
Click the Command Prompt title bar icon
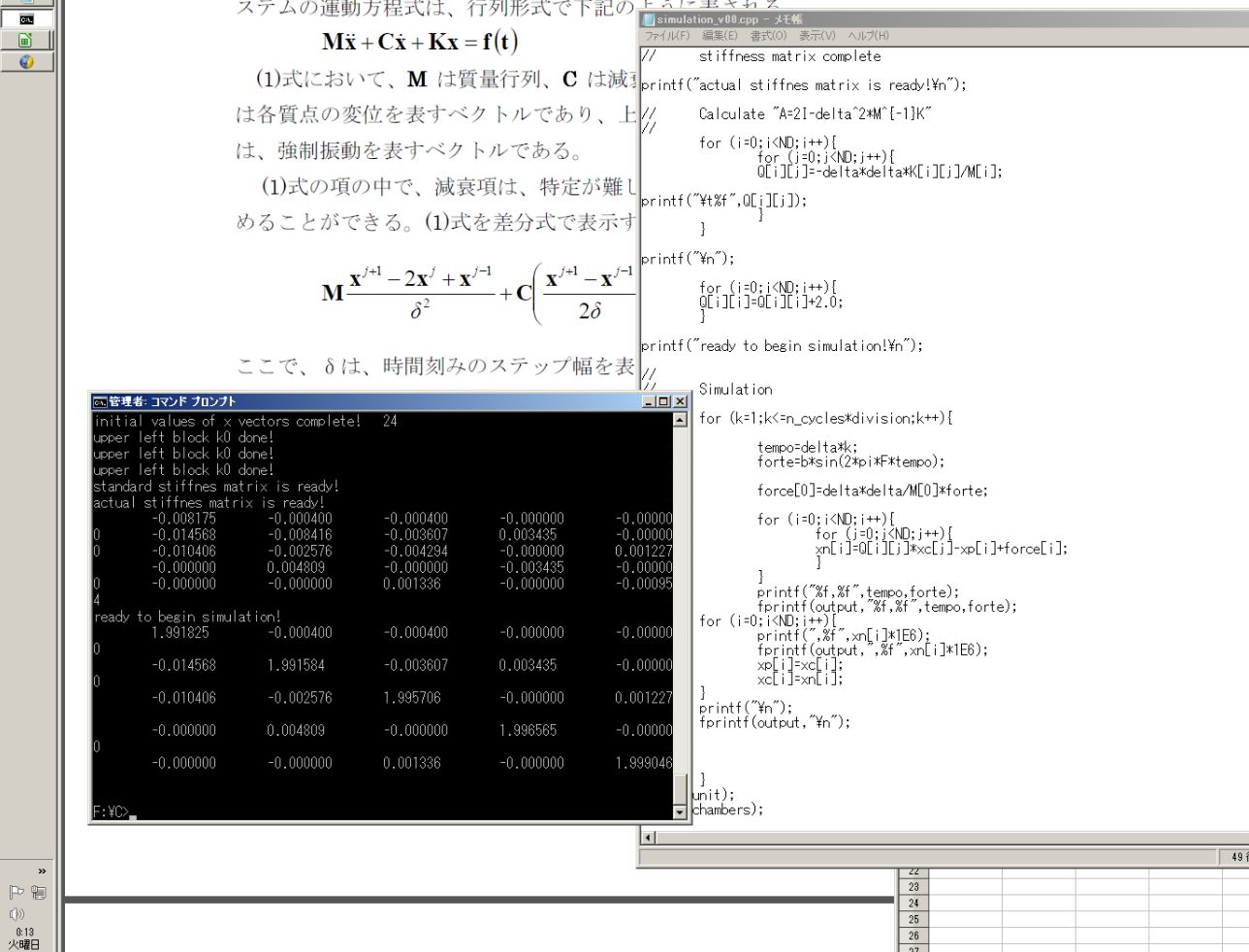99,401
